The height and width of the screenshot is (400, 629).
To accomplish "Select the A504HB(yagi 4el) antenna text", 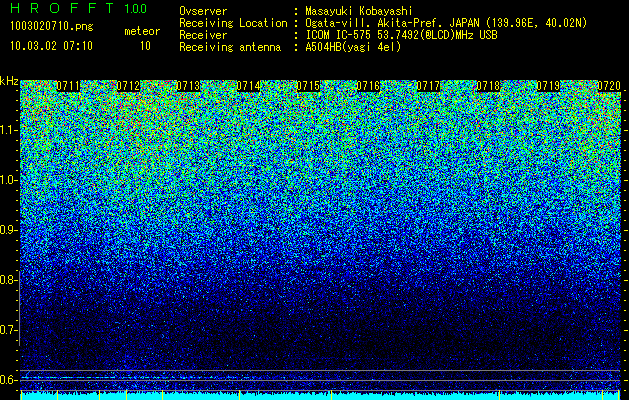I will tap(353, 47).
